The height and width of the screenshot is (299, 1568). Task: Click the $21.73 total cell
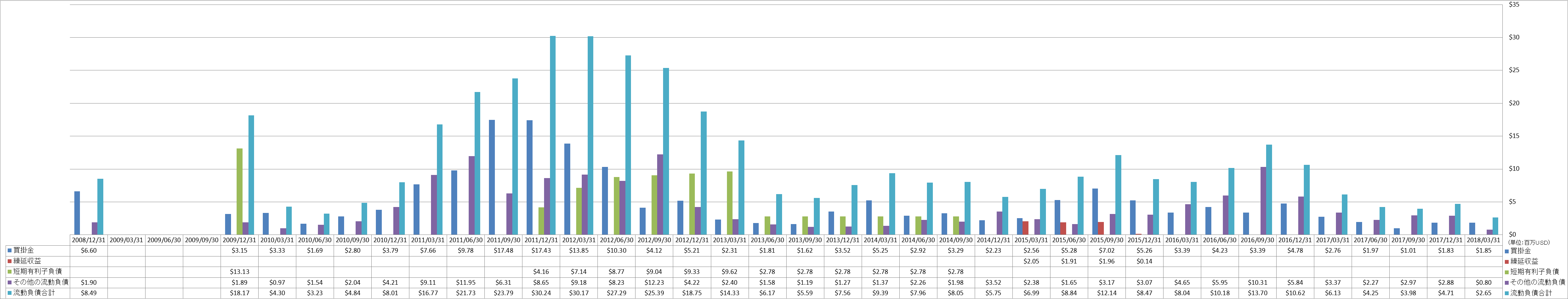coord(466,293)
